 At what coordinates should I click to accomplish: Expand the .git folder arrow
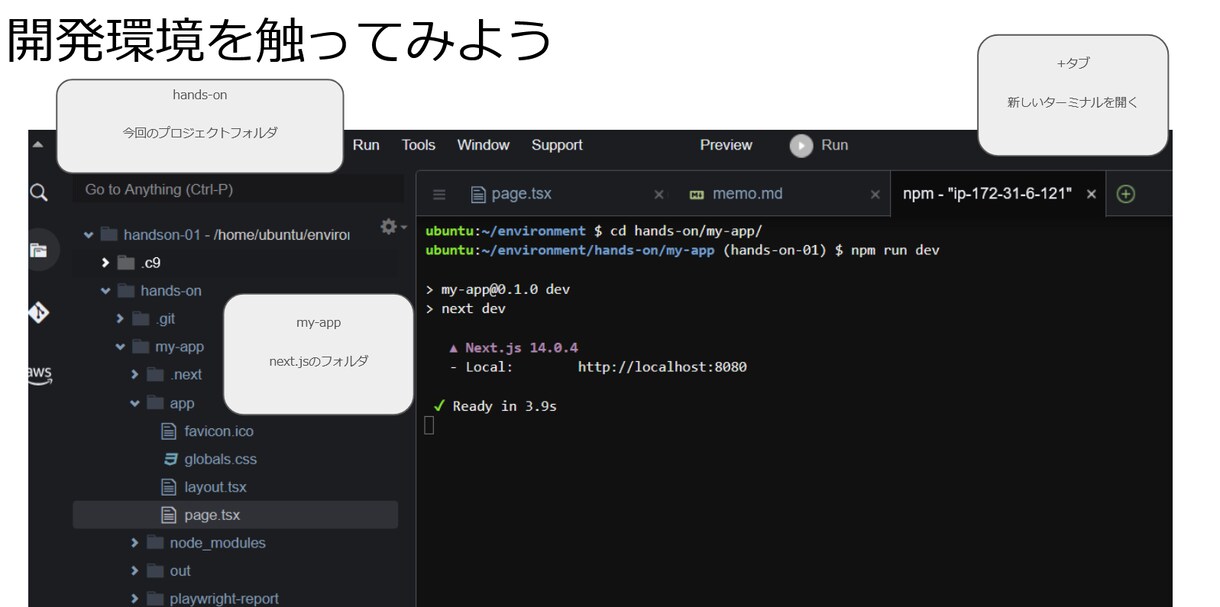[x=120, y=319]
